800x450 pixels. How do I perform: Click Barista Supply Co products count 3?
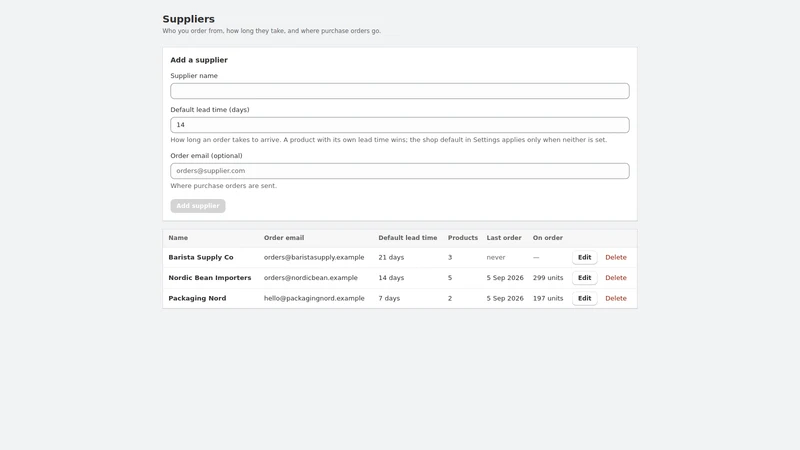pos(450,257)
